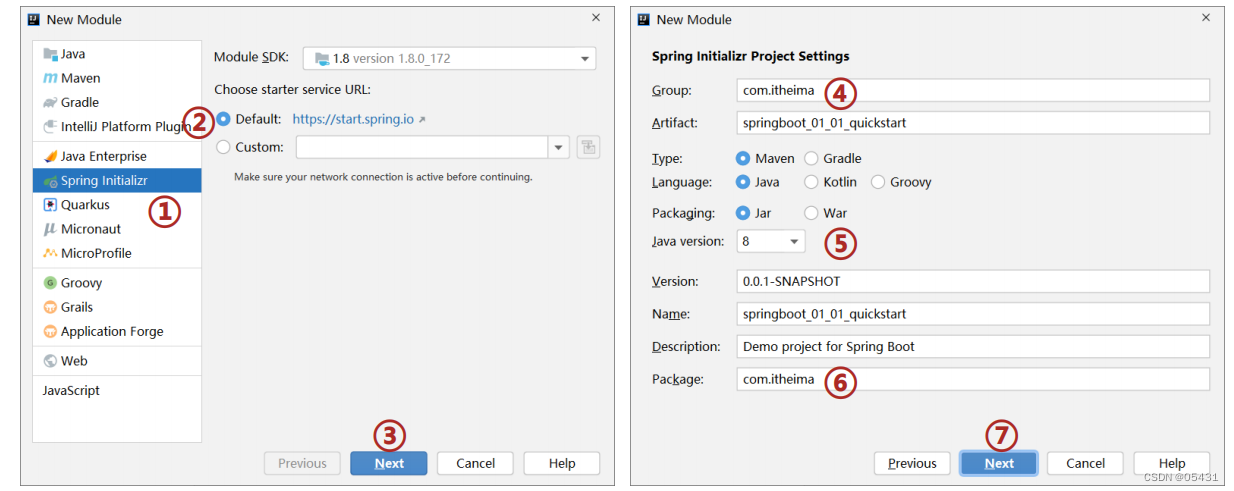This screenshot has width=1234, height=491.
Task: Open Help in the left dialog
Action: tap(562, 463)
